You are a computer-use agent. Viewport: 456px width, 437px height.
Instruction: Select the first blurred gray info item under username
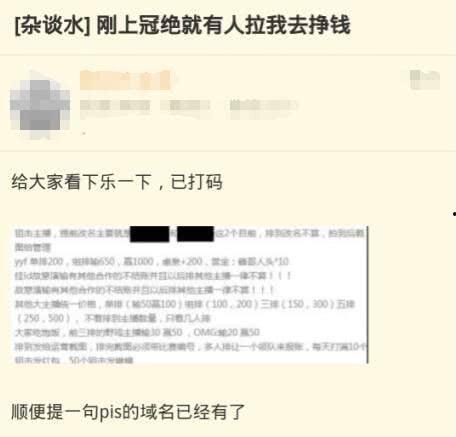tap(115, 106)
